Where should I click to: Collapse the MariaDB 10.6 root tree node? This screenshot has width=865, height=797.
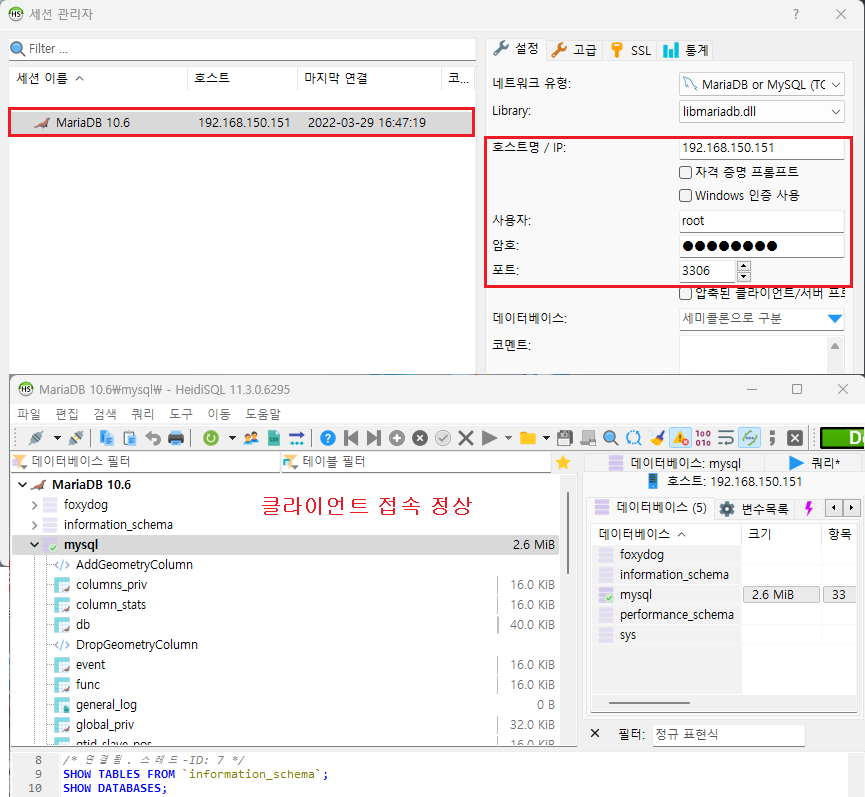23,485
